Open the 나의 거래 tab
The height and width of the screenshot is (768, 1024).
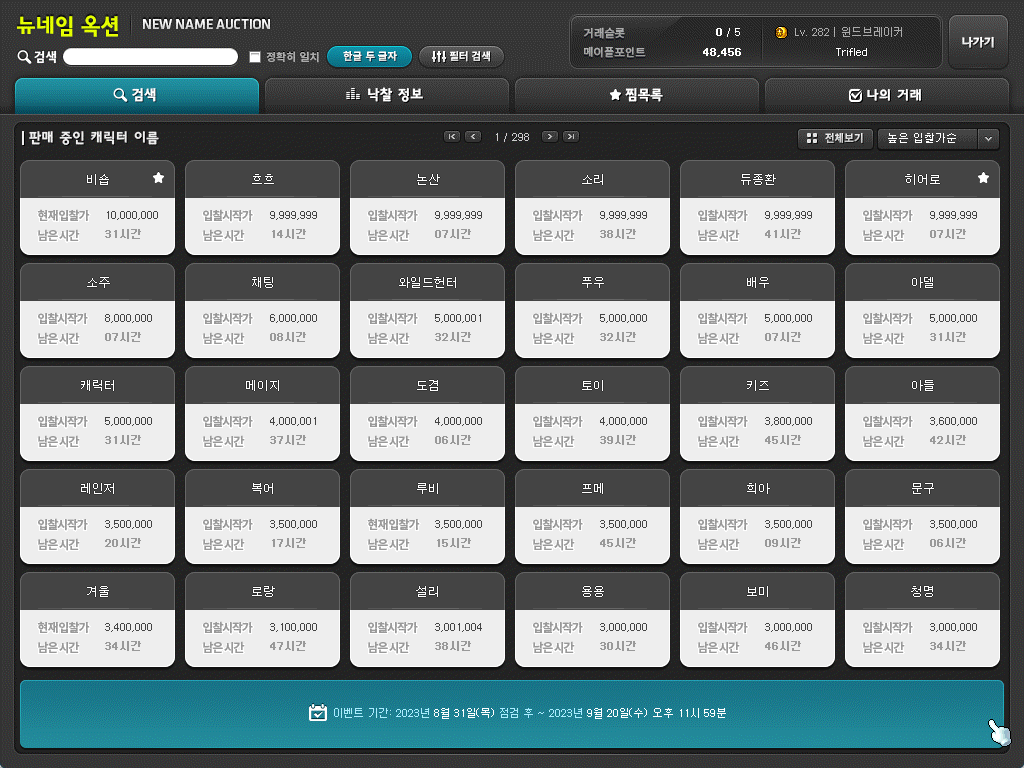click(x=885, y=95)
